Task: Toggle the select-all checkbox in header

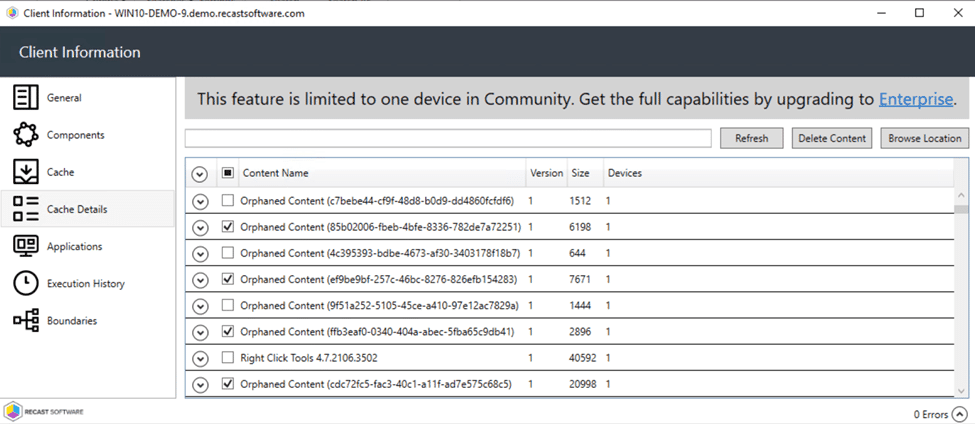Action: (x=228, y=173)
